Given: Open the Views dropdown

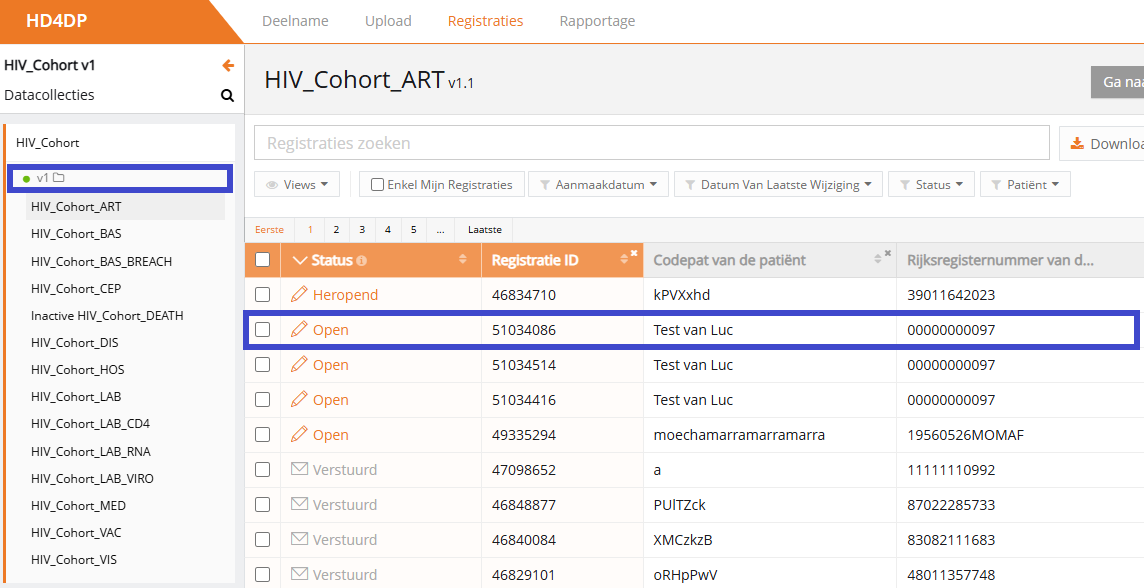Looking at the screenshot, I should [x=298, y=185].
